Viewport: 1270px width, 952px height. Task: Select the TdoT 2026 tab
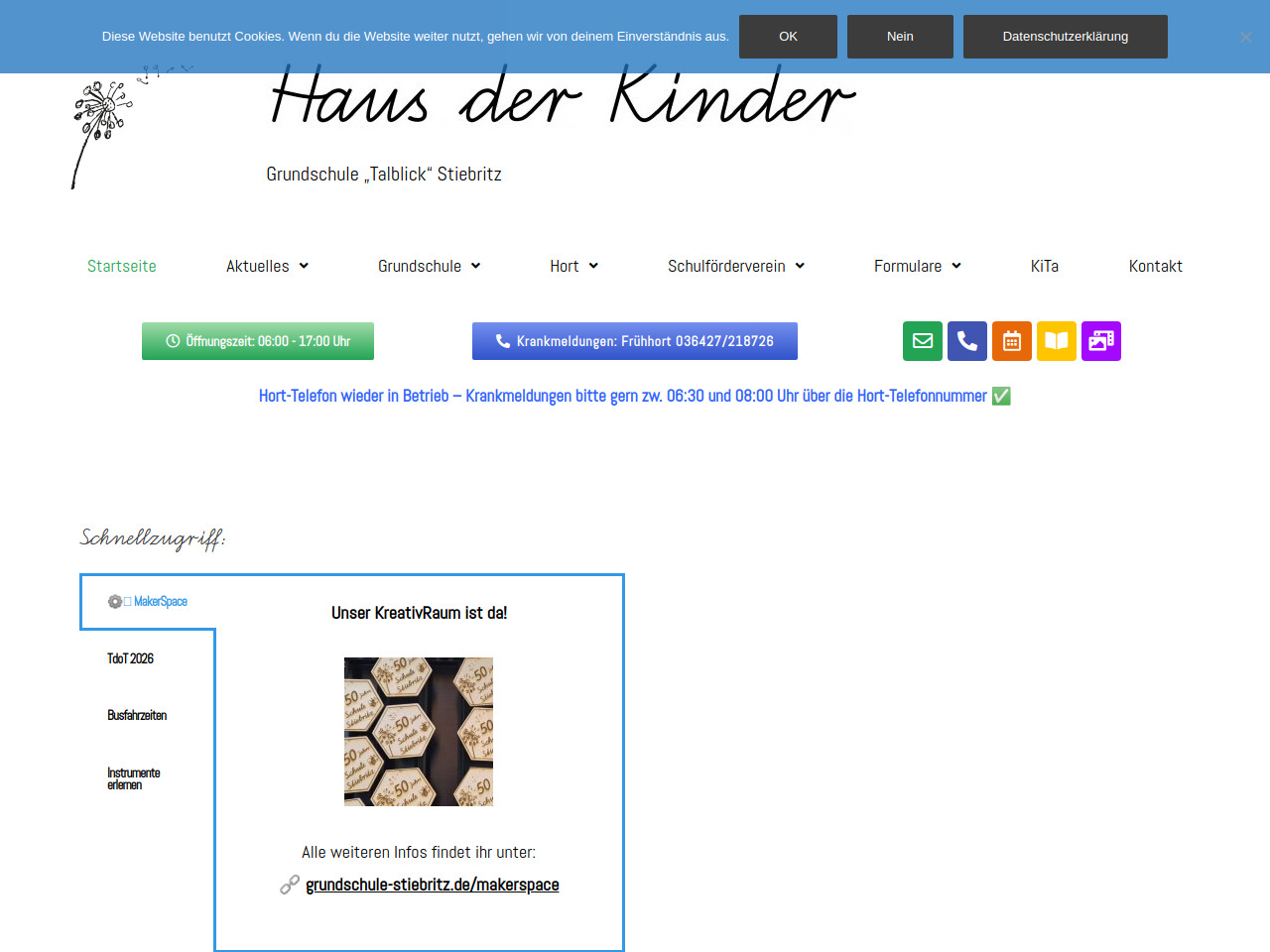pyautogui.click(x=130, y=658)
